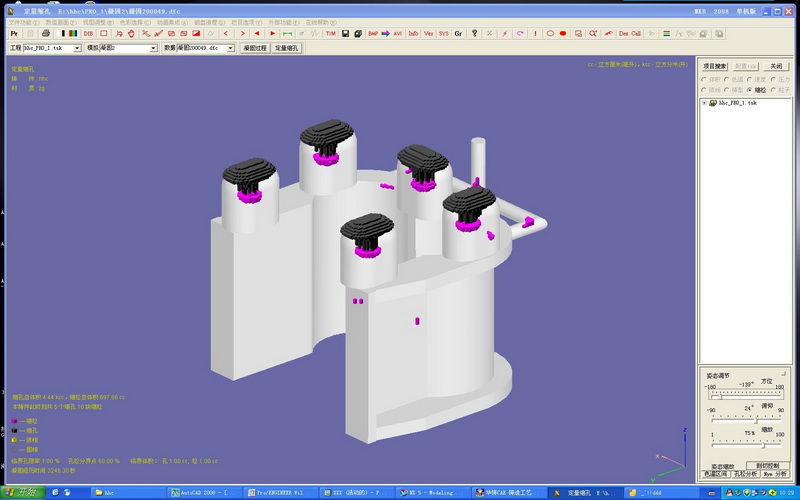Click the Info toolbar button
The height and width of the screenshot is (500, 800).
(413, 33)
